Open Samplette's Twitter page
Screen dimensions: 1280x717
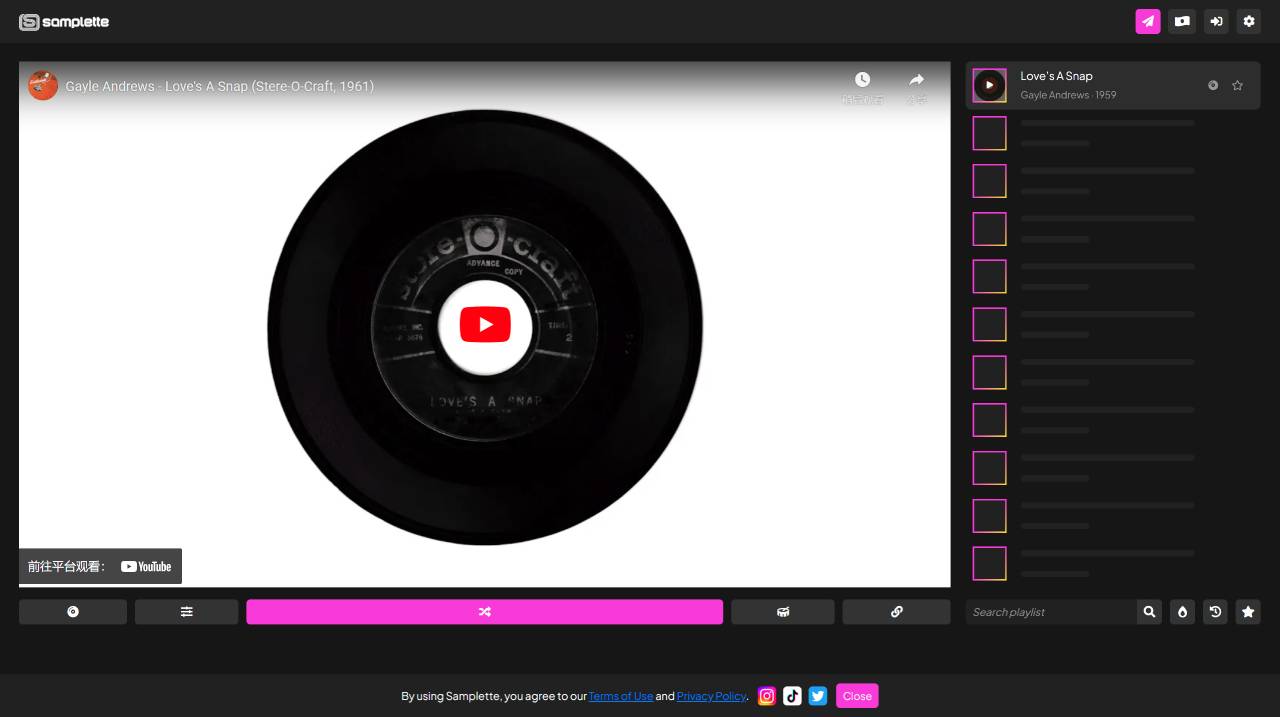818,696
